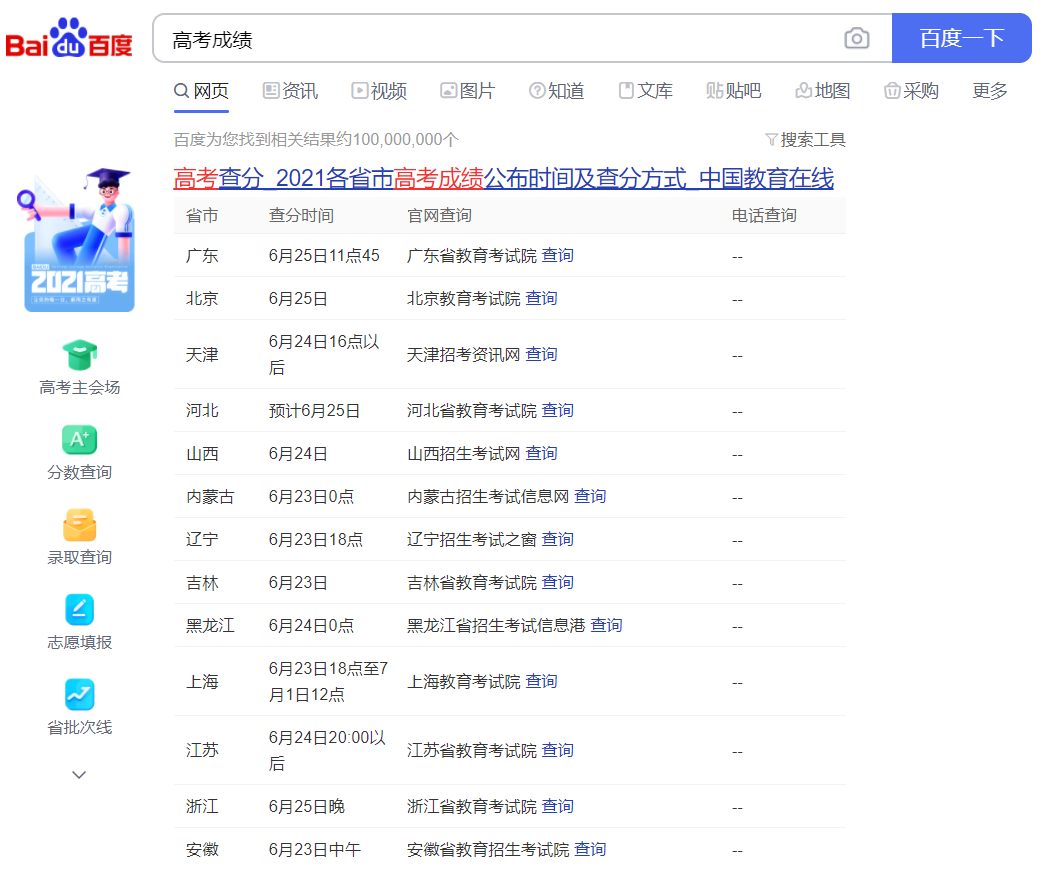
Task: Switch to the 视频 tab
Action: 379,90
